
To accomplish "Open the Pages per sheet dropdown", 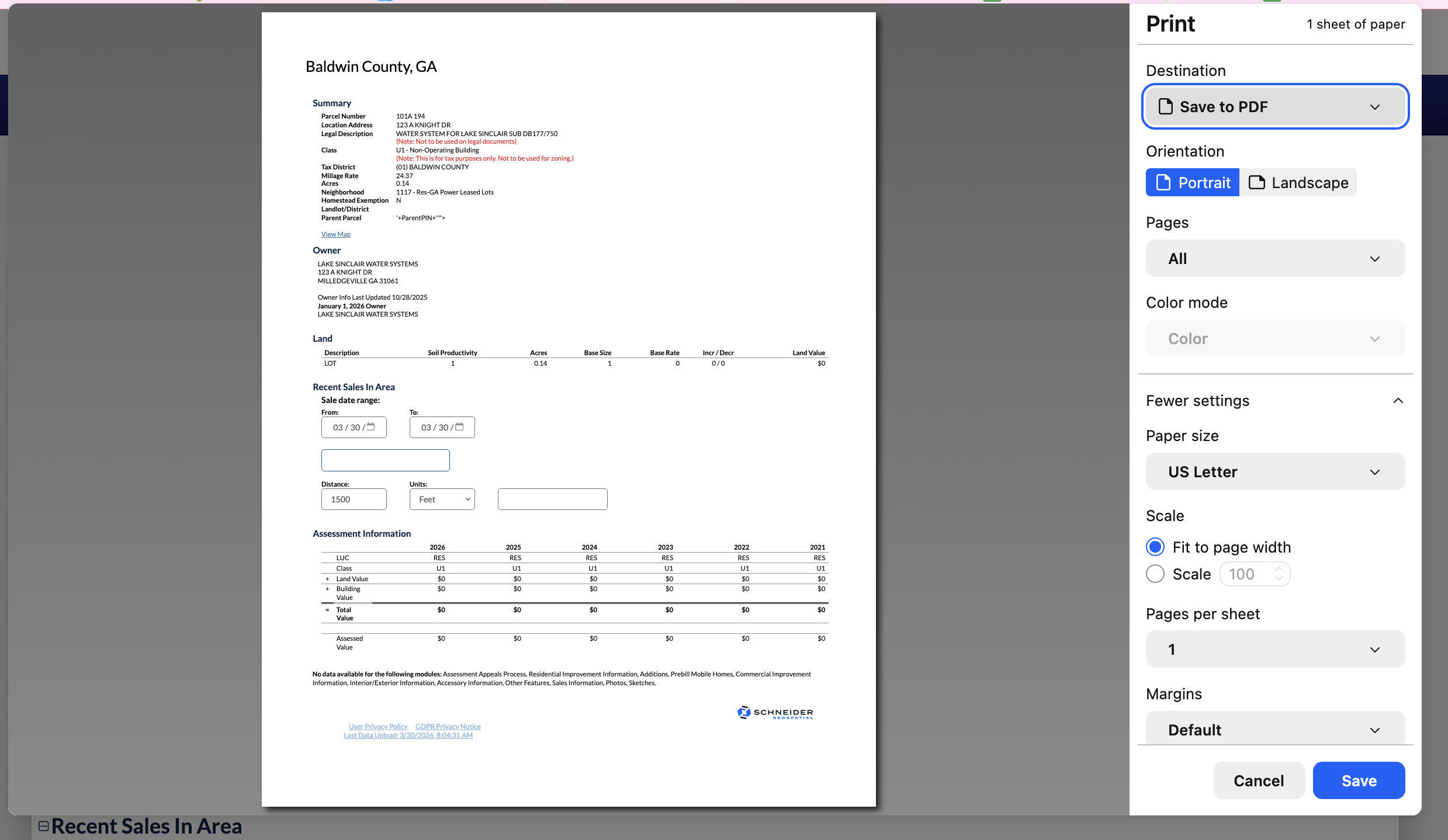I will (1275, 650).
